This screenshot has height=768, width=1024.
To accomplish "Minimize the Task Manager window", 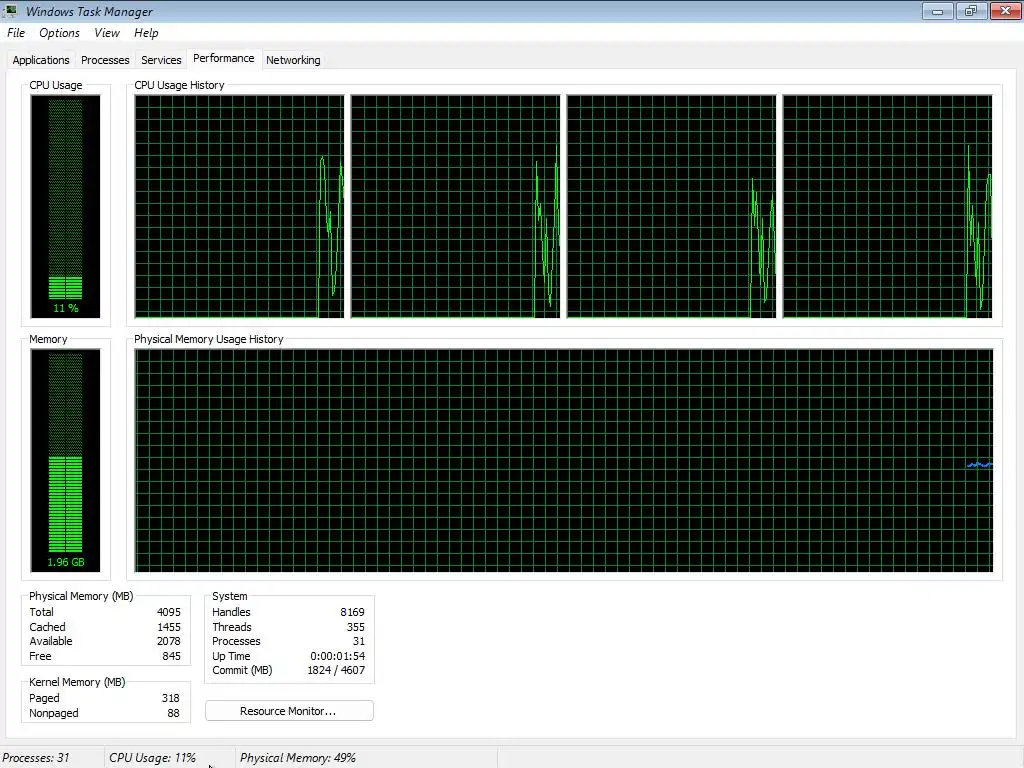I will [938, 11].
